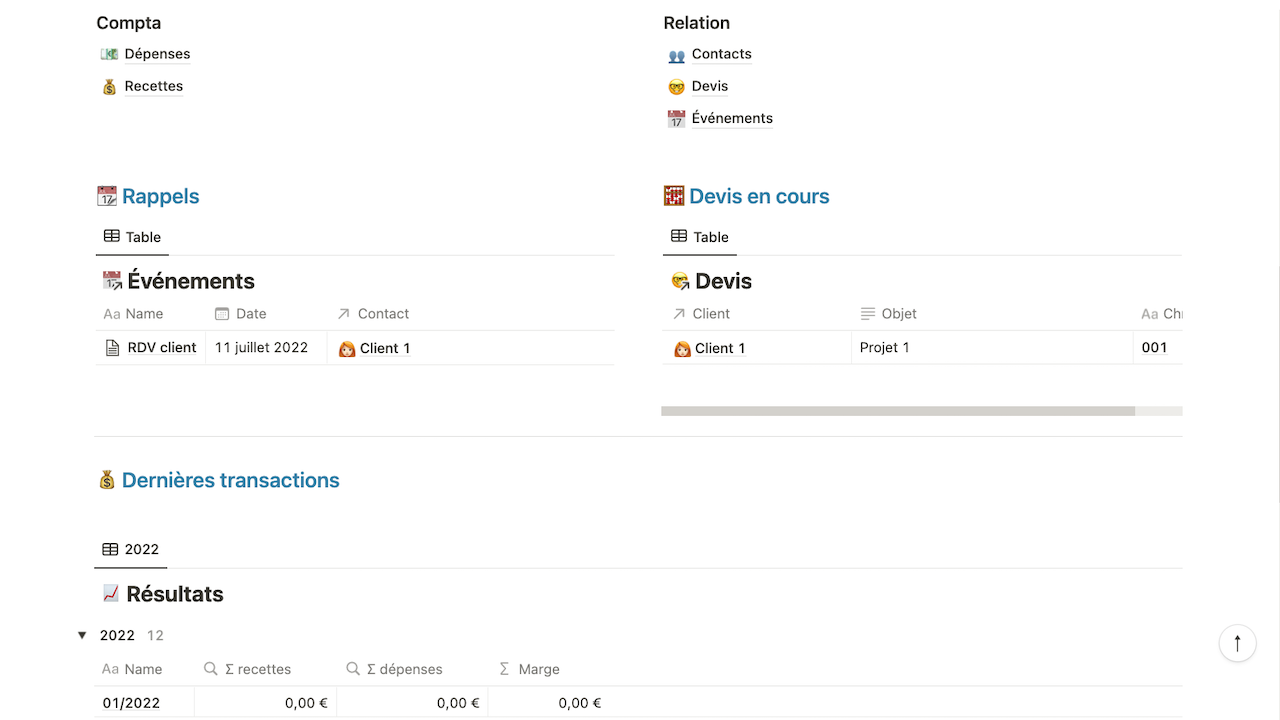Image resolution: width=1280 pixels, height=720 pixels.
Task: Click the money emoji icon beside Dépenses
Action: pyautogui.click(x=109, y=54)
